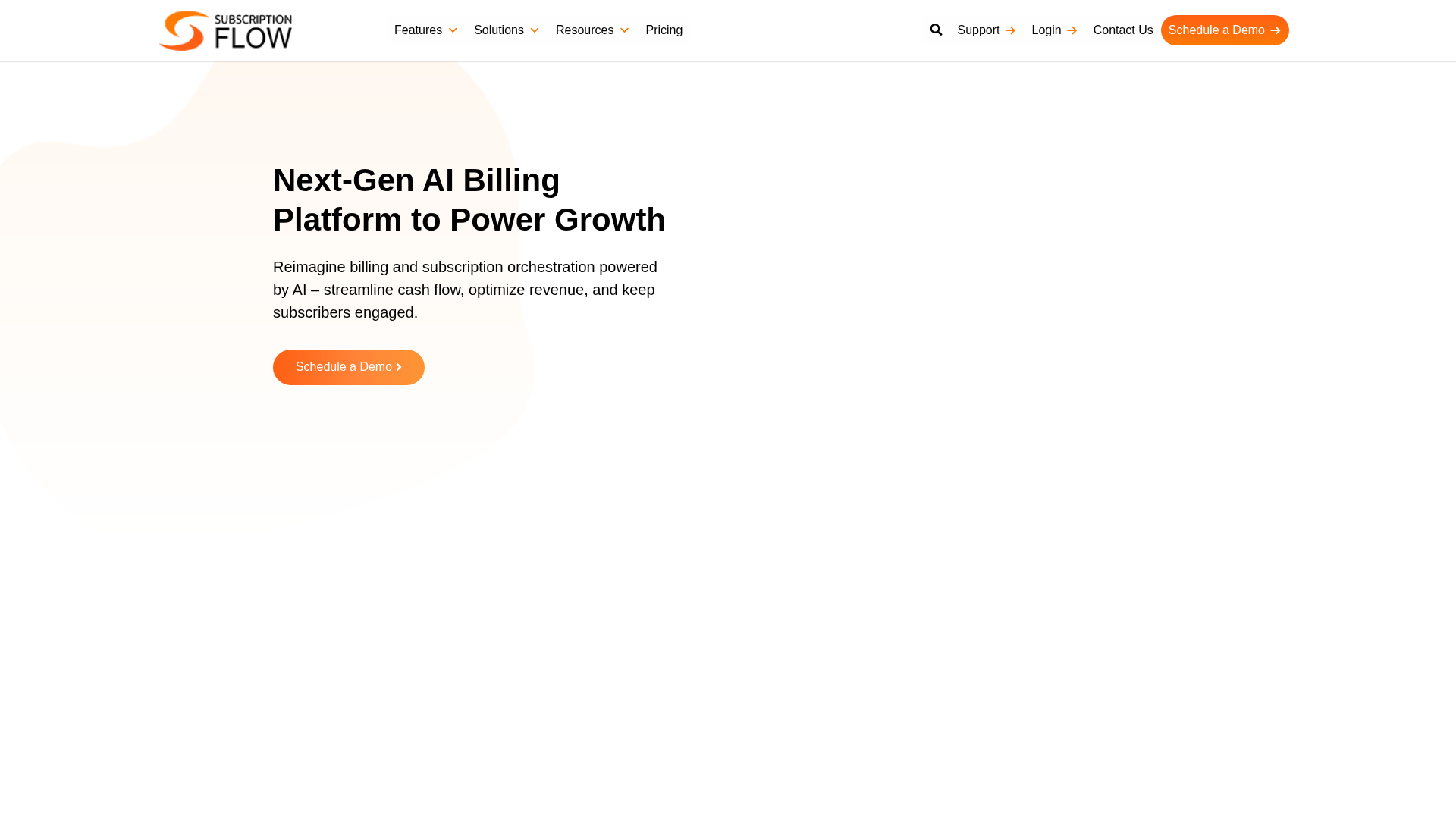The image size is (1456, 819).
Task: Click the chevron on hero Schedule a Demo button
Action: click(398, 367)
